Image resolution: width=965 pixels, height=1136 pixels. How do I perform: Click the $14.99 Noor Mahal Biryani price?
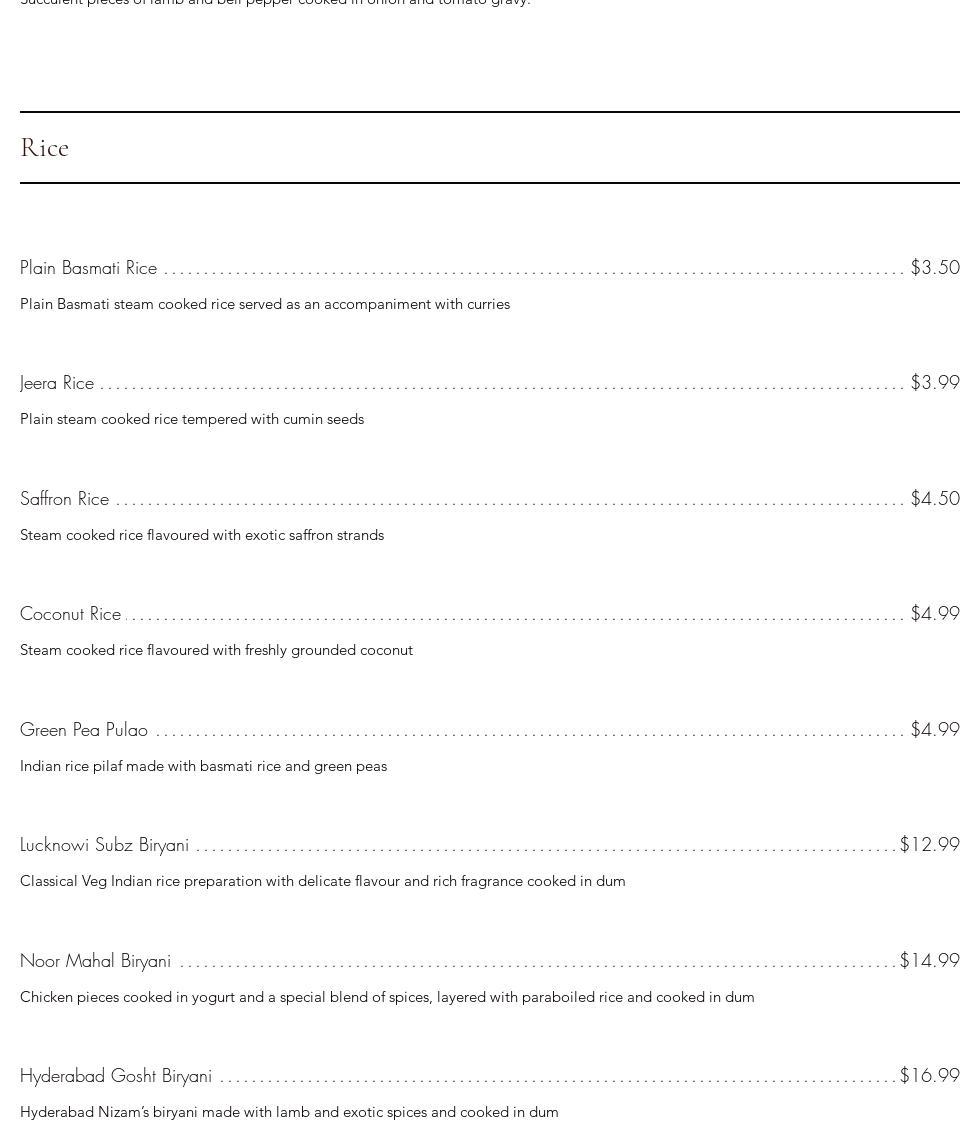[x=929, y=961]
